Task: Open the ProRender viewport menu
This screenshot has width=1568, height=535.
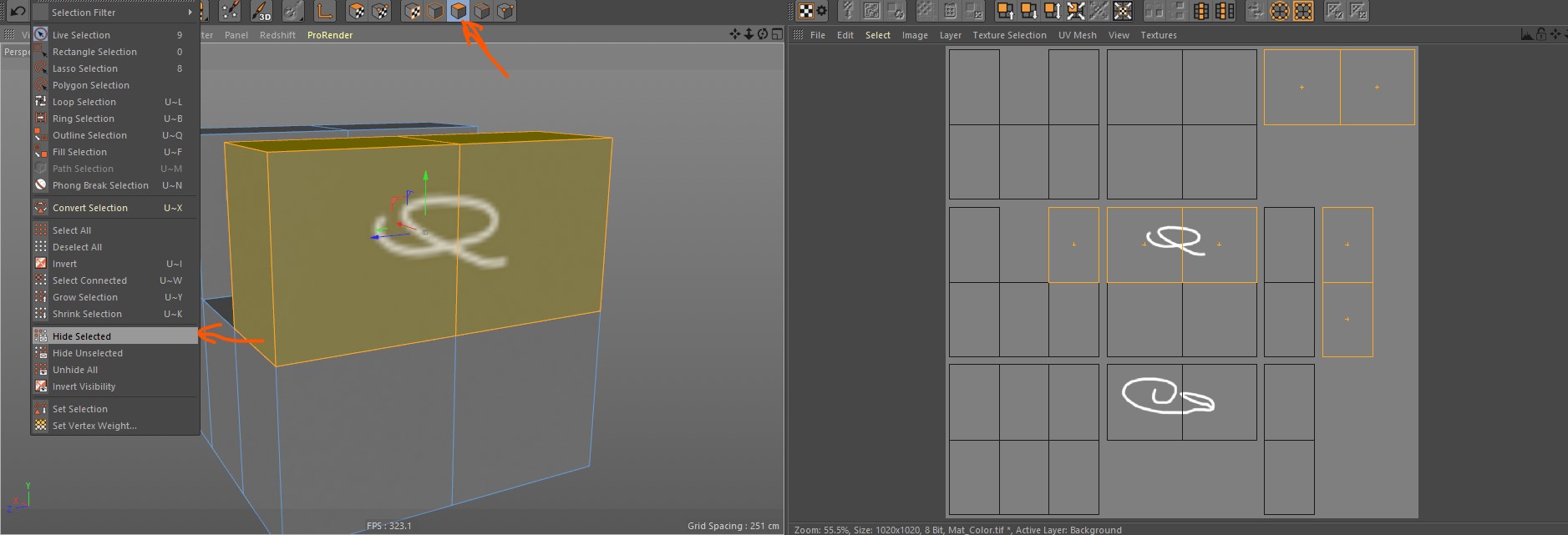Action: coord(330,35)
